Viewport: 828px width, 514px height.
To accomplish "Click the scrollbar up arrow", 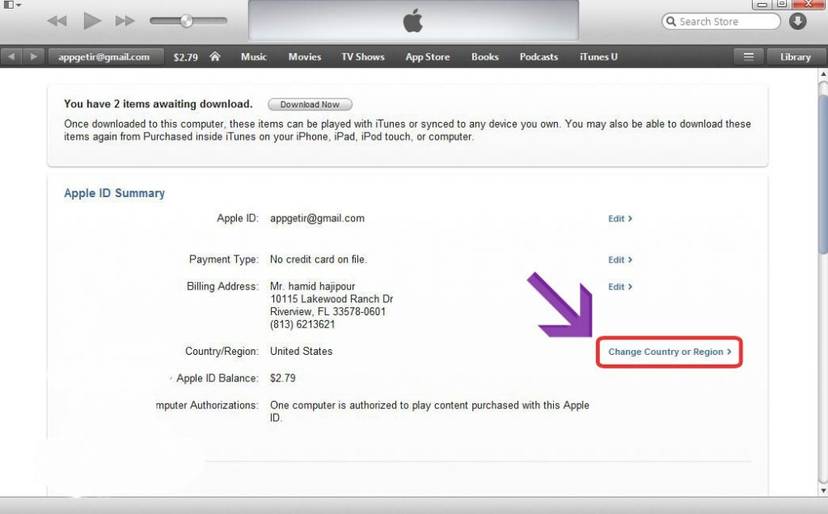I will pyautogui.click(x=823, y=75).
